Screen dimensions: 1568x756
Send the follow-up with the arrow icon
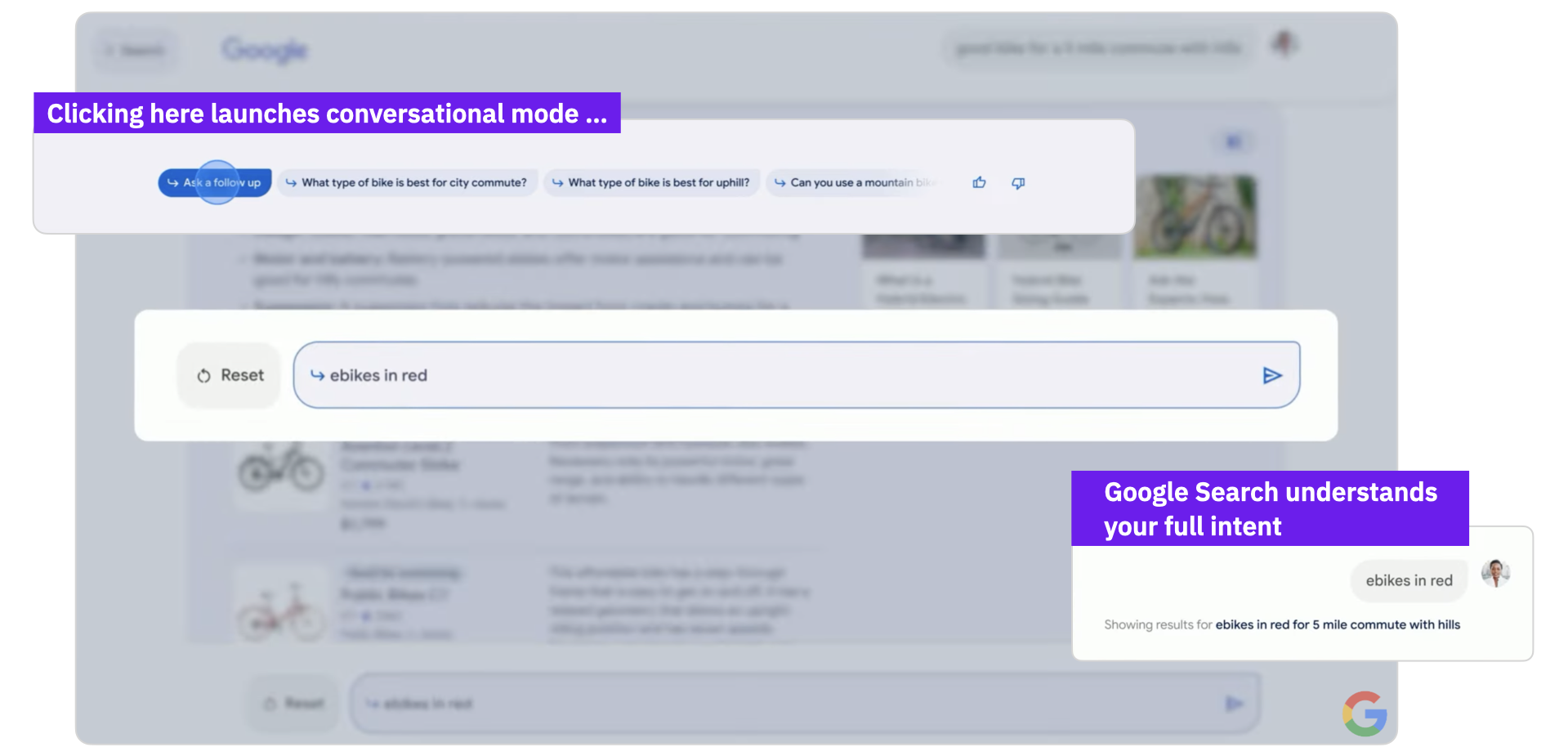[x=1271, y=375]
